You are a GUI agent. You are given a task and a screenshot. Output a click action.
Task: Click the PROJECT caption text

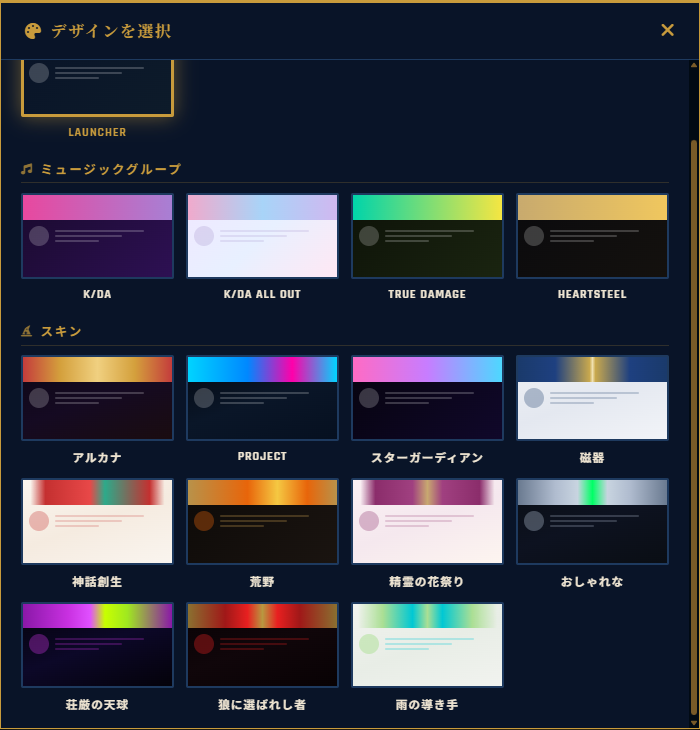[x=262, y=456]
